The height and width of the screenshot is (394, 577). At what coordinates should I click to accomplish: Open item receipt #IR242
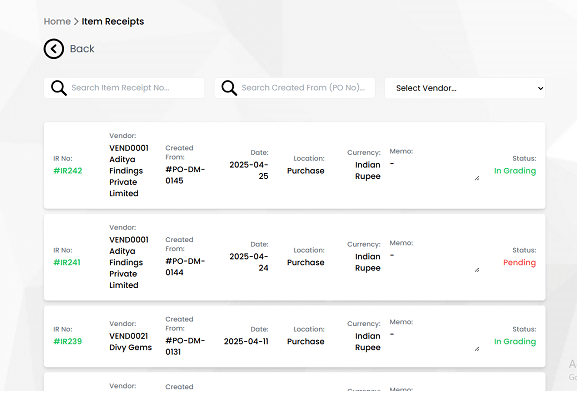tap(68, 171)
